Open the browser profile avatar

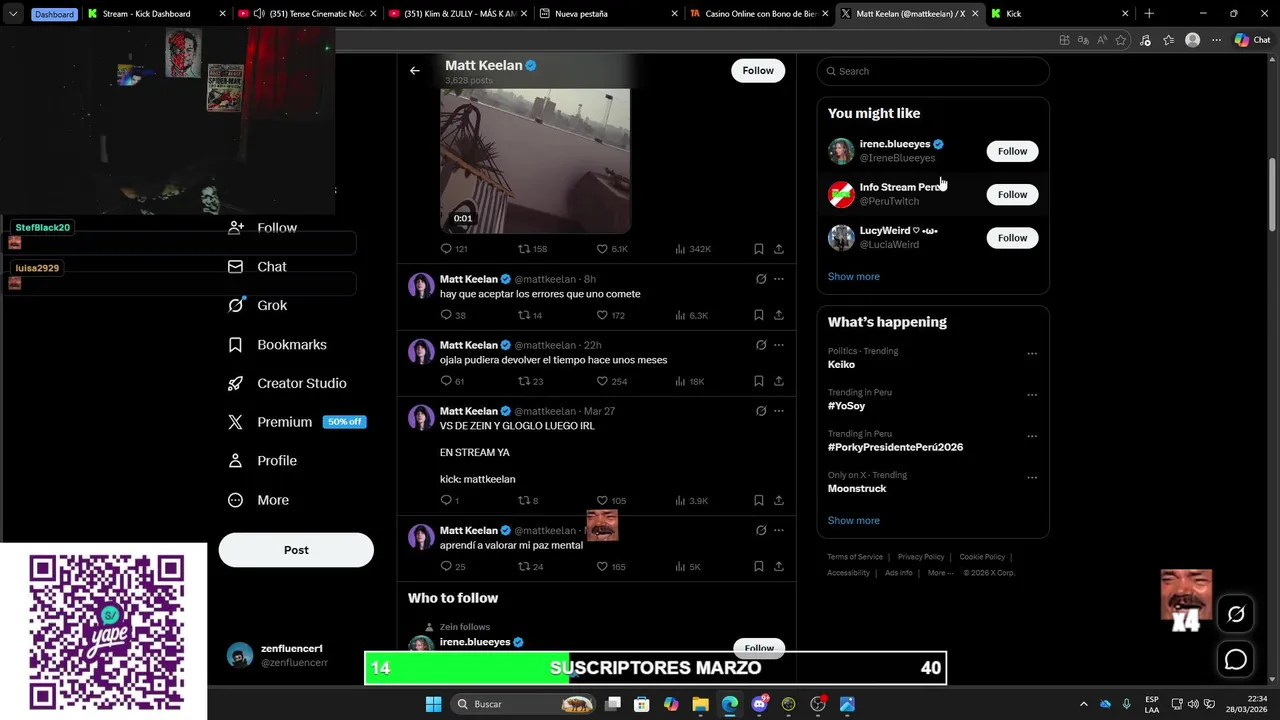[x=1192, y=40]
